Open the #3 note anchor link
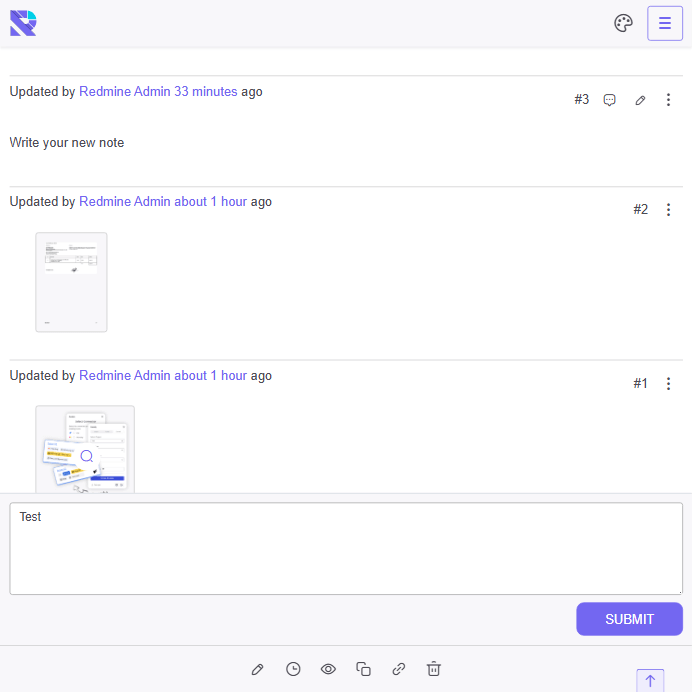 point(581,100)
